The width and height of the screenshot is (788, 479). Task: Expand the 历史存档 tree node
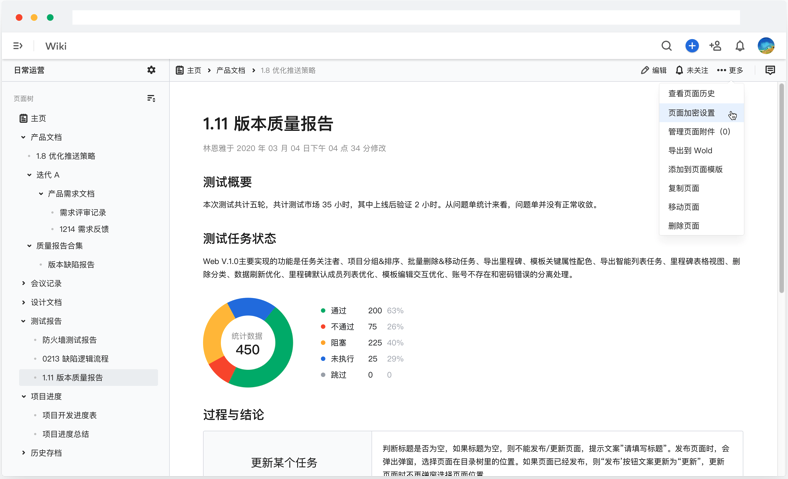(23, 453)
